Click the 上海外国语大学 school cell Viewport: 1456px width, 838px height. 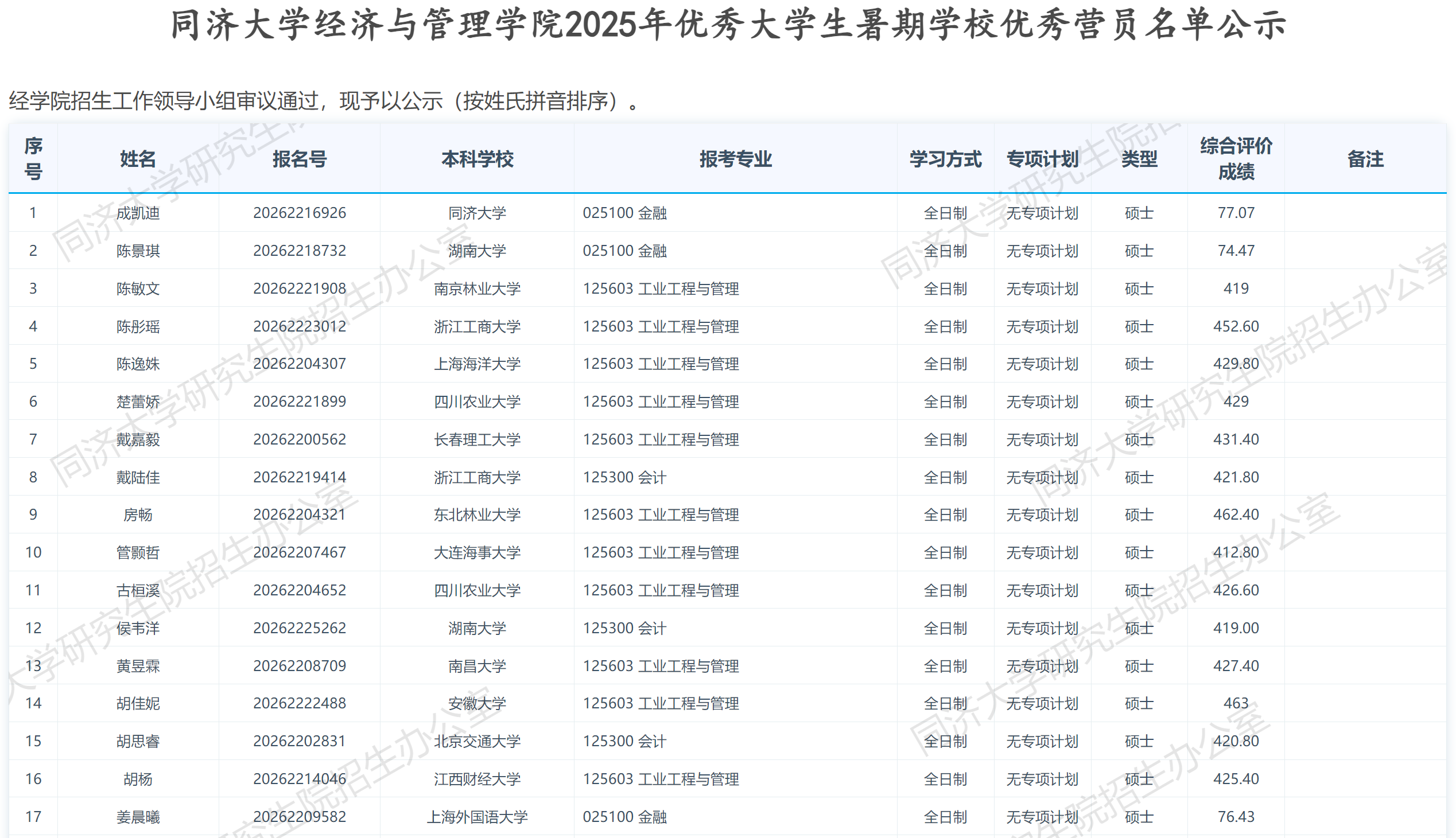pos(477,817)
